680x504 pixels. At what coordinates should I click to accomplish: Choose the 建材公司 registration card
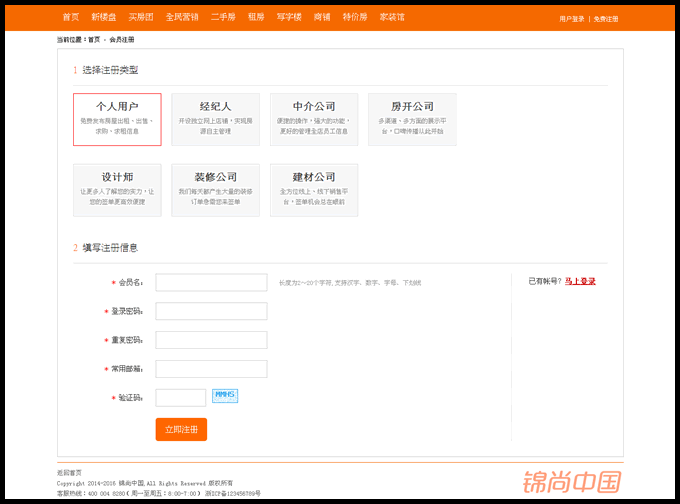pos(314,190)
